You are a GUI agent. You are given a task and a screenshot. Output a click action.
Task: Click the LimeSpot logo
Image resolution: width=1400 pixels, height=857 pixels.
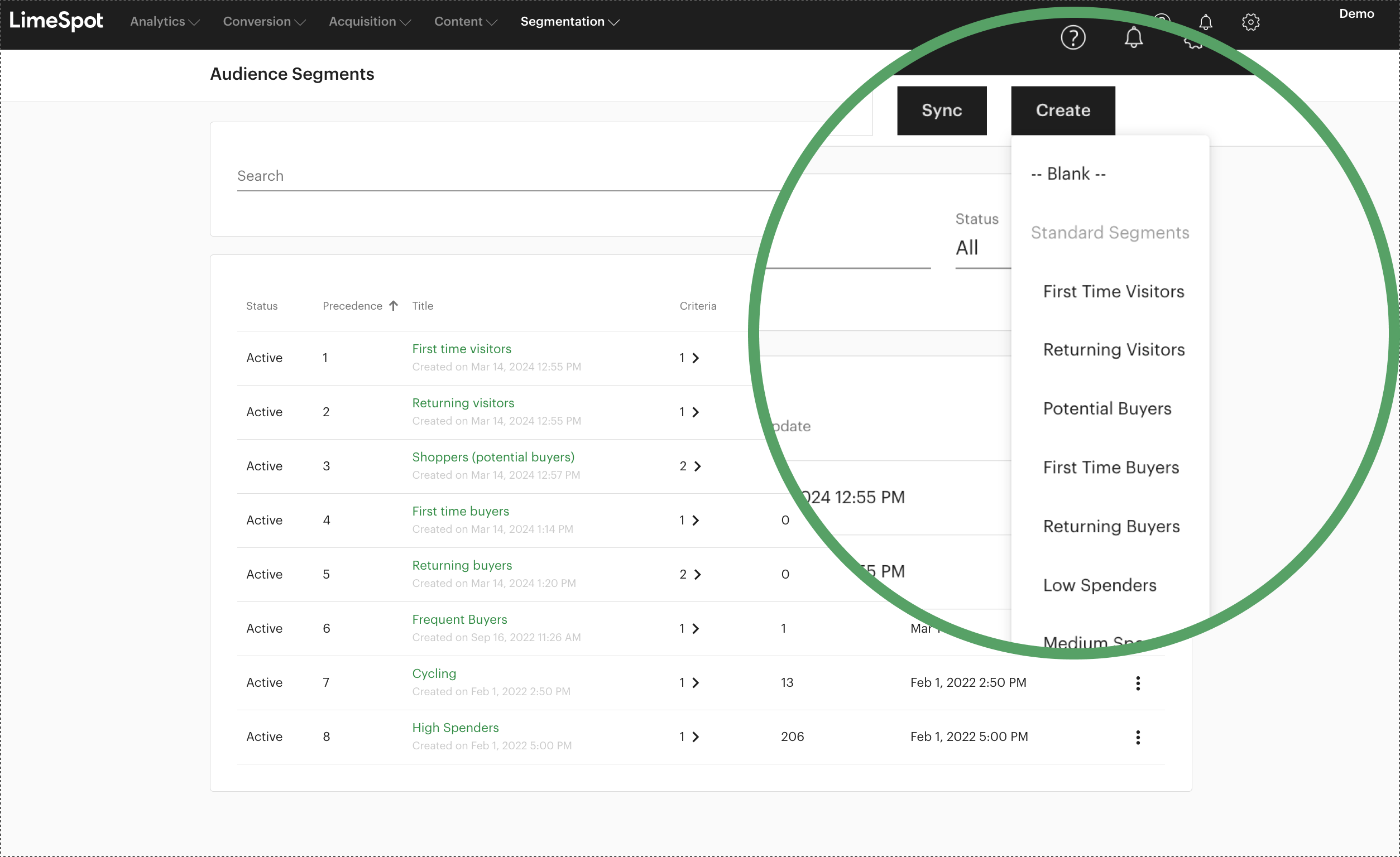(x=56, y=22)
